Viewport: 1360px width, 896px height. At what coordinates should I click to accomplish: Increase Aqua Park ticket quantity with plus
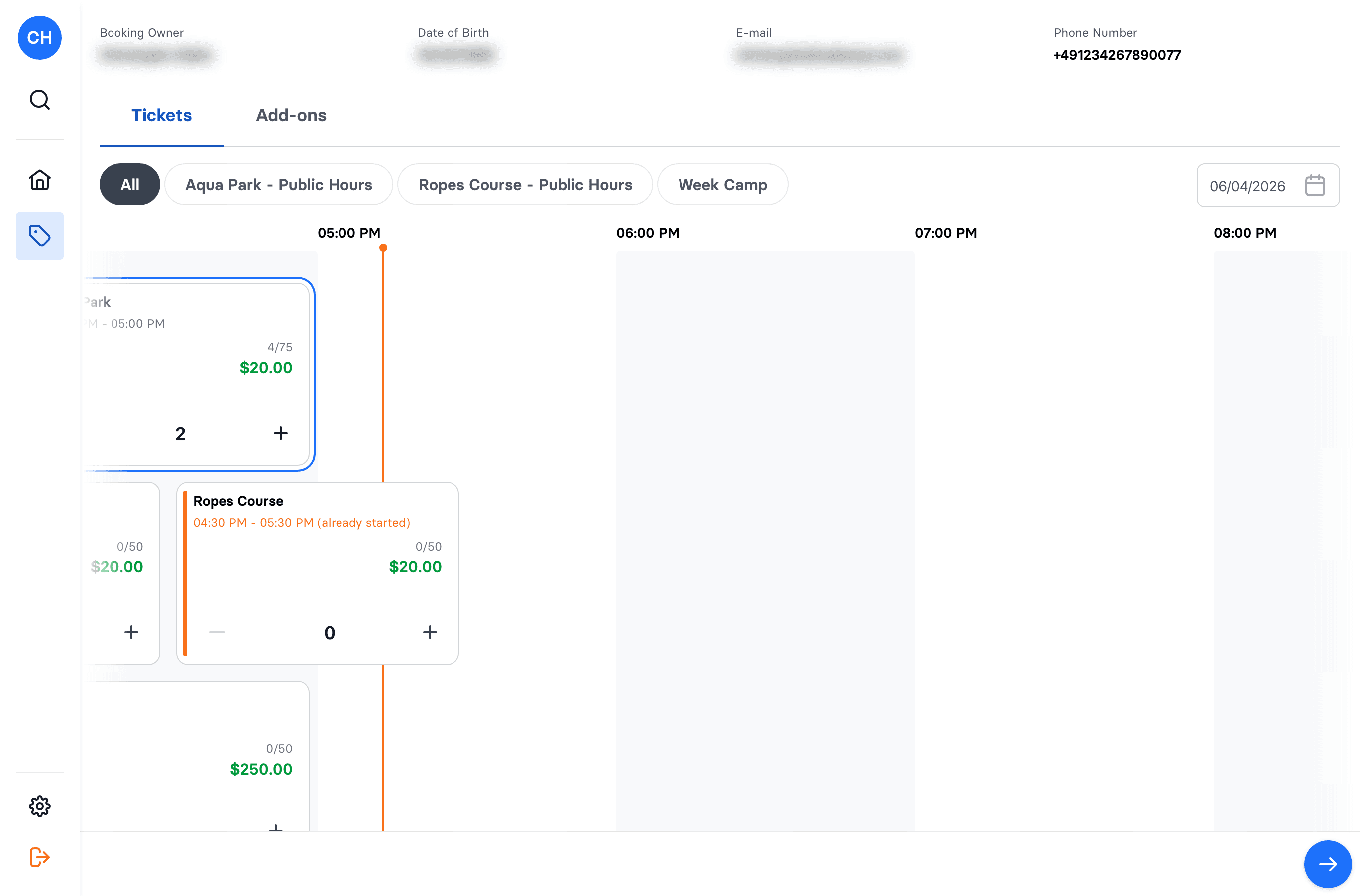[x=280, y=433]
